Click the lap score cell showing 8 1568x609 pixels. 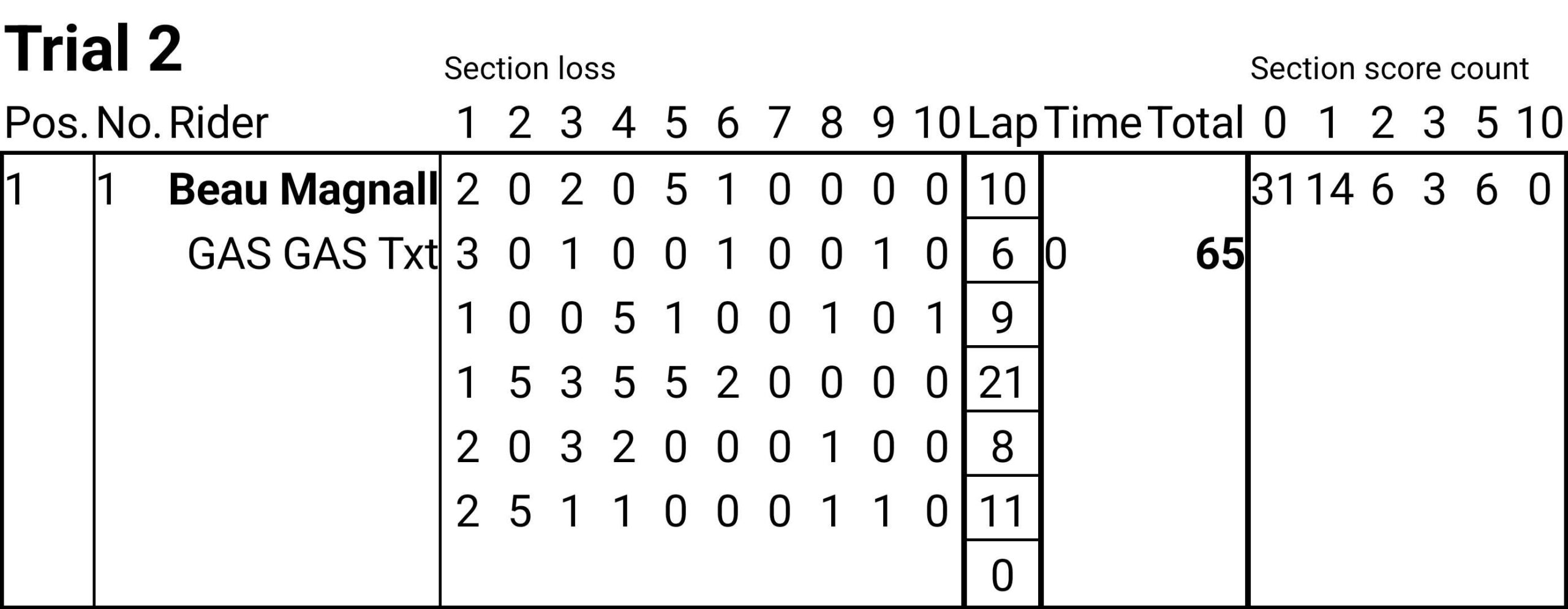(1003, 445)
